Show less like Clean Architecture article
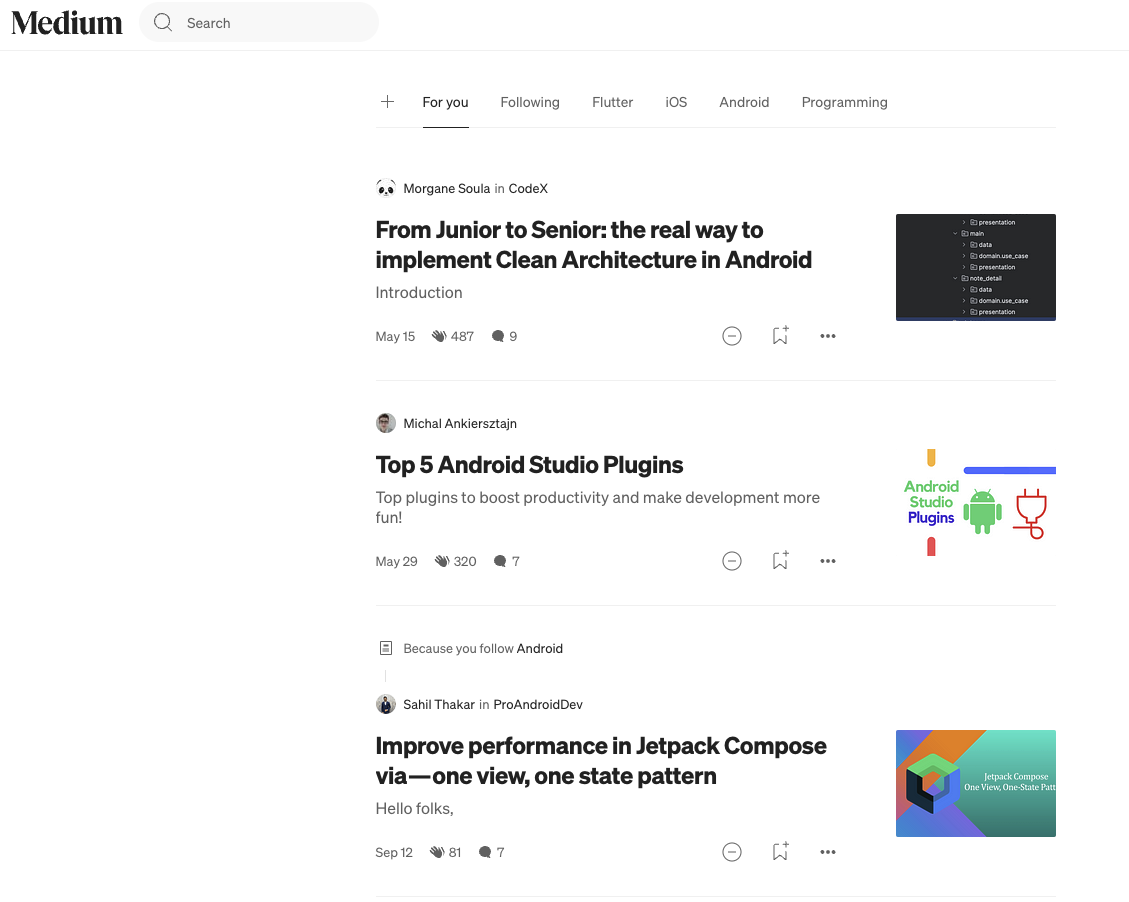 (732, 336)
